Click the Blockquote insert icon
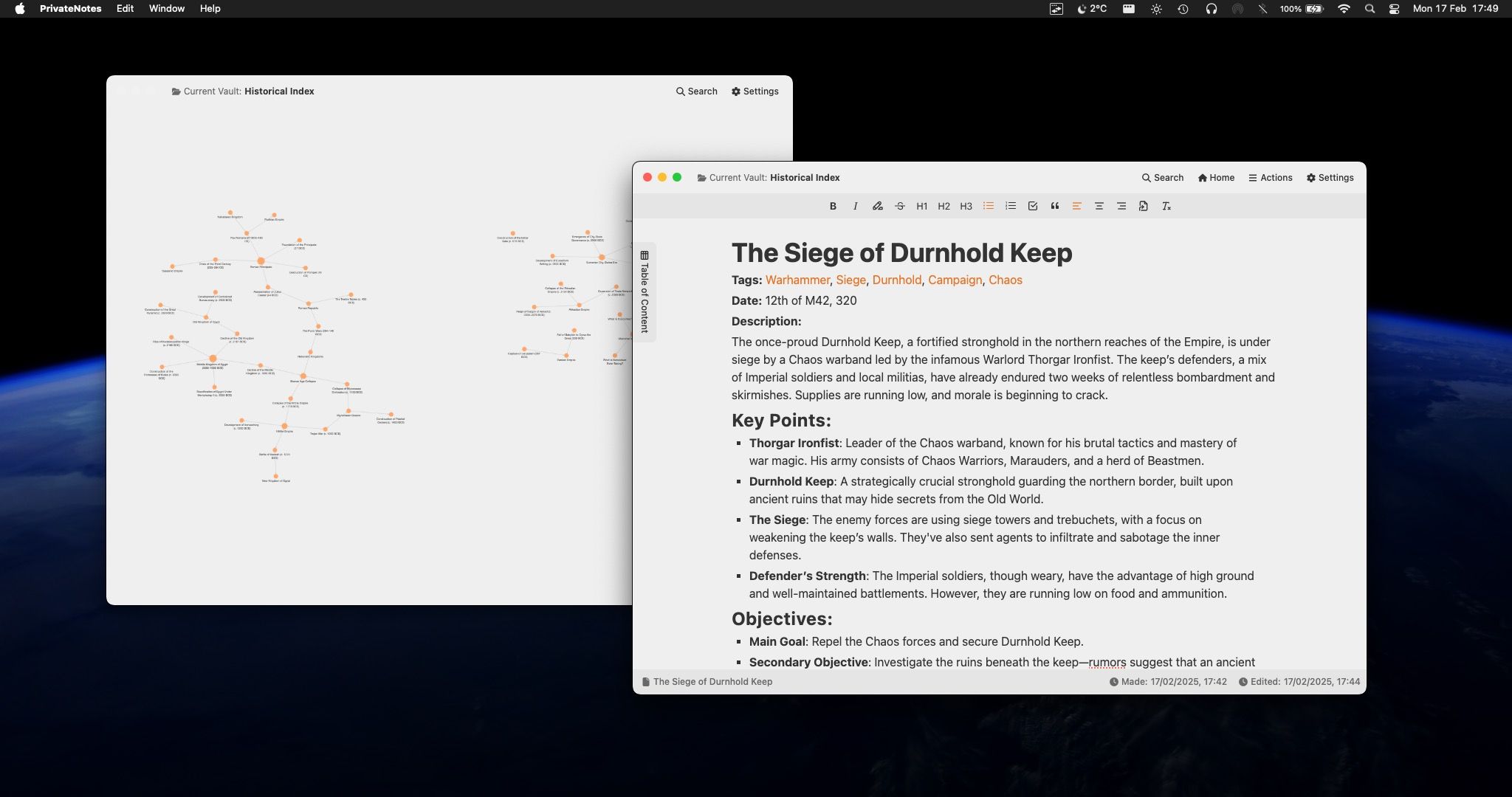 click(1054, 206)
